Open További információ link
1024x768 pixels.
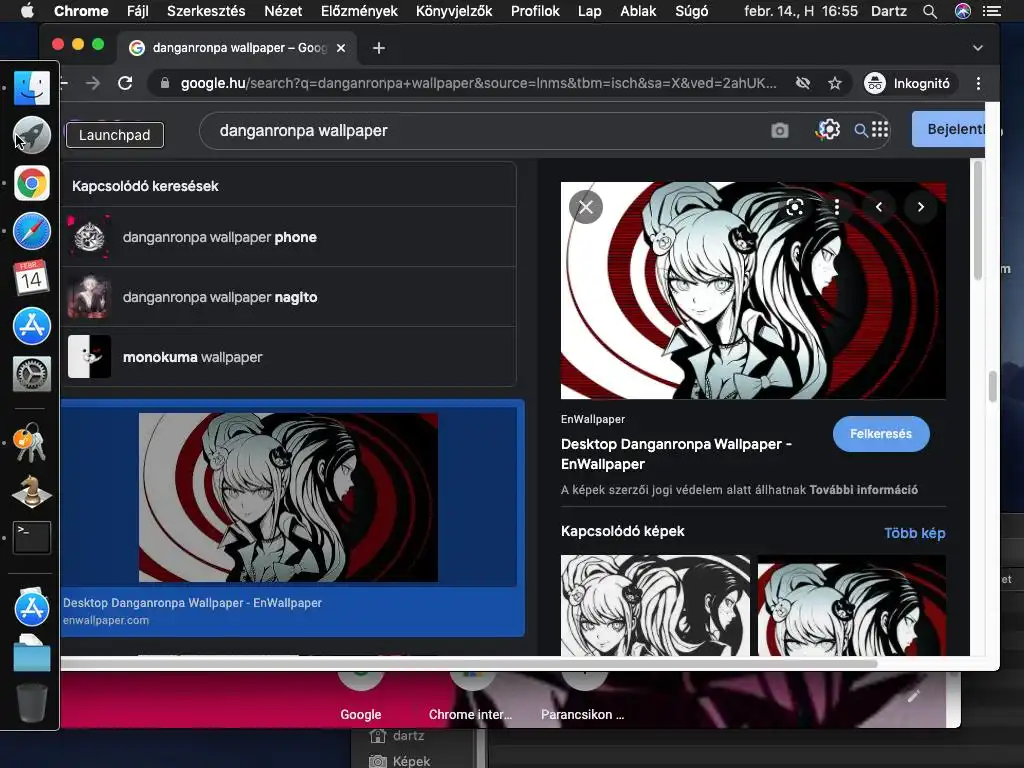863,490
